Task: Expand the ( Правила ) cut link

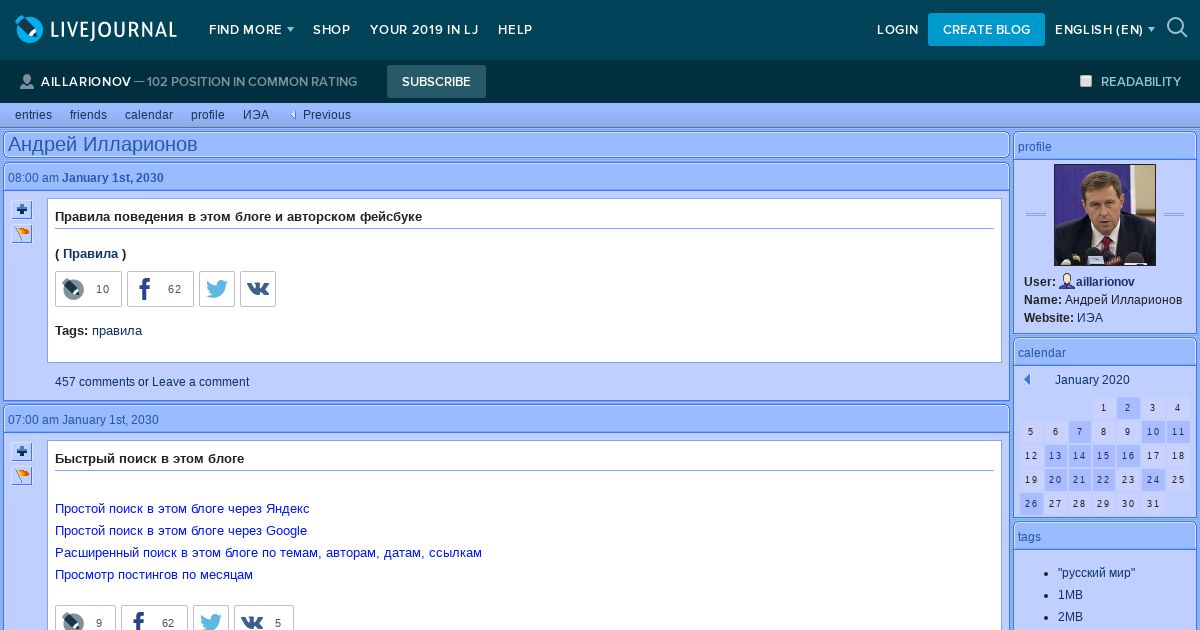Action: pos(91,254)
